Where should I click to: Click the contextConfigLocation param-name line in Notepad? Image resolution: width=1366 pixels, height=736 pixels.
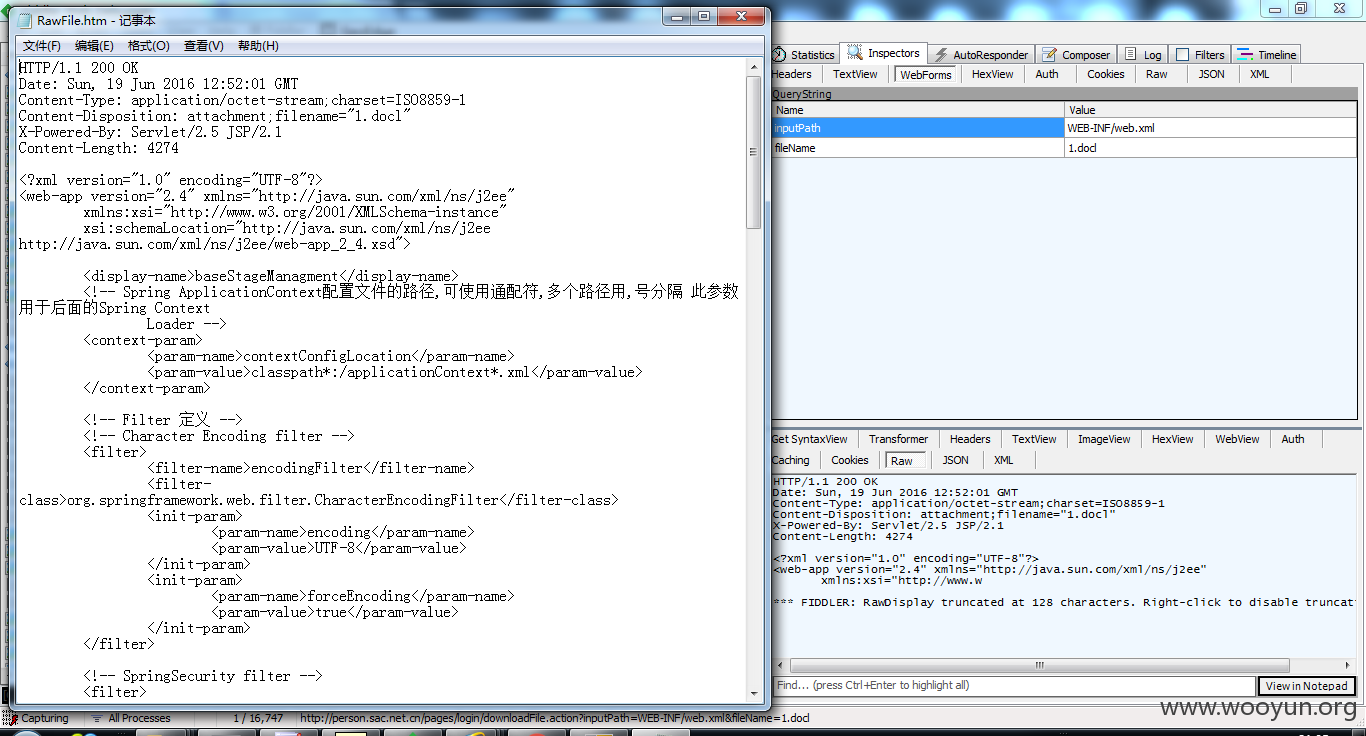pos(330,356)
